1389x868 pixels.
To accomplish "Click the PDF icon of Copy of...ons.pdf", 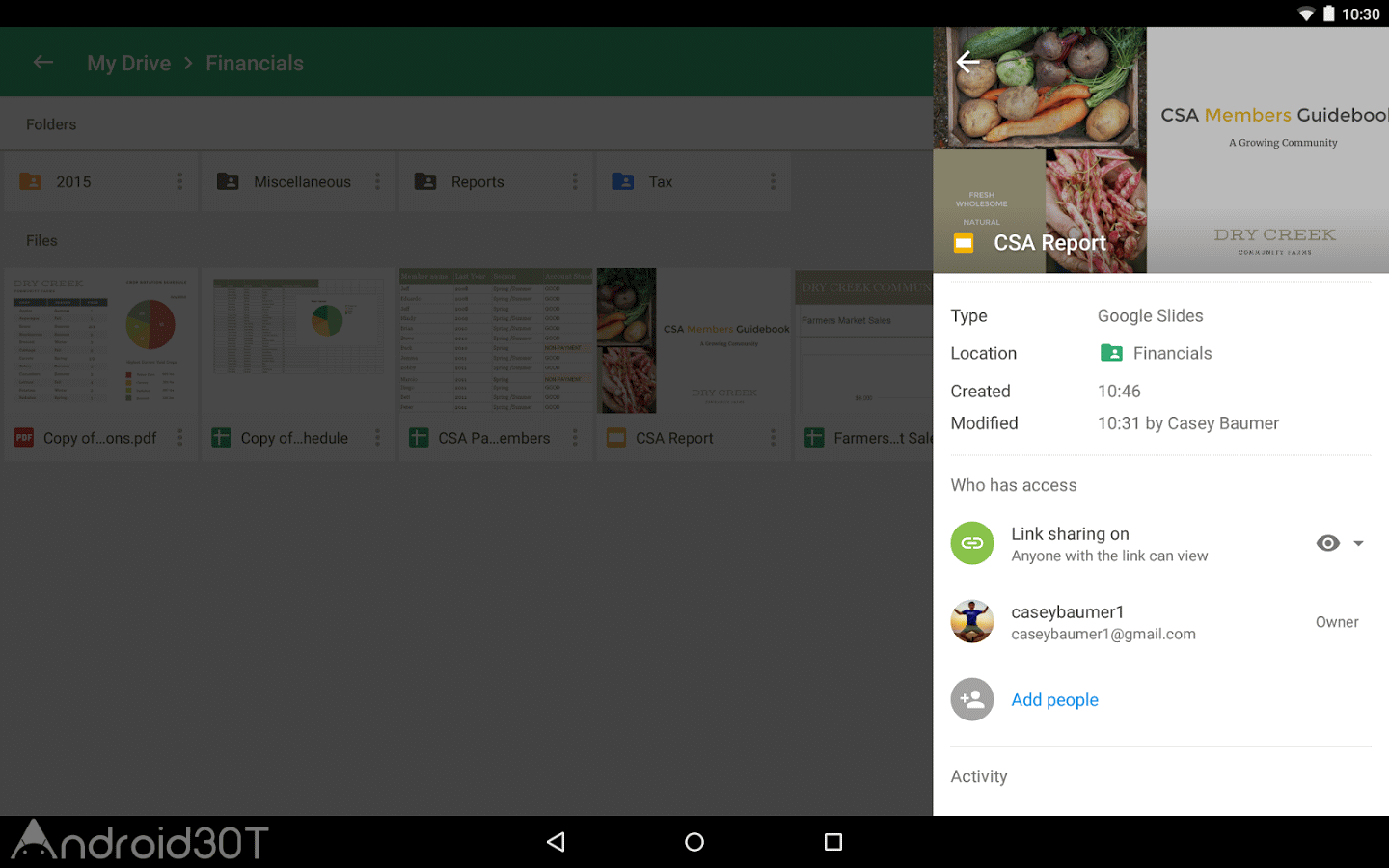I will click(24, 438).
